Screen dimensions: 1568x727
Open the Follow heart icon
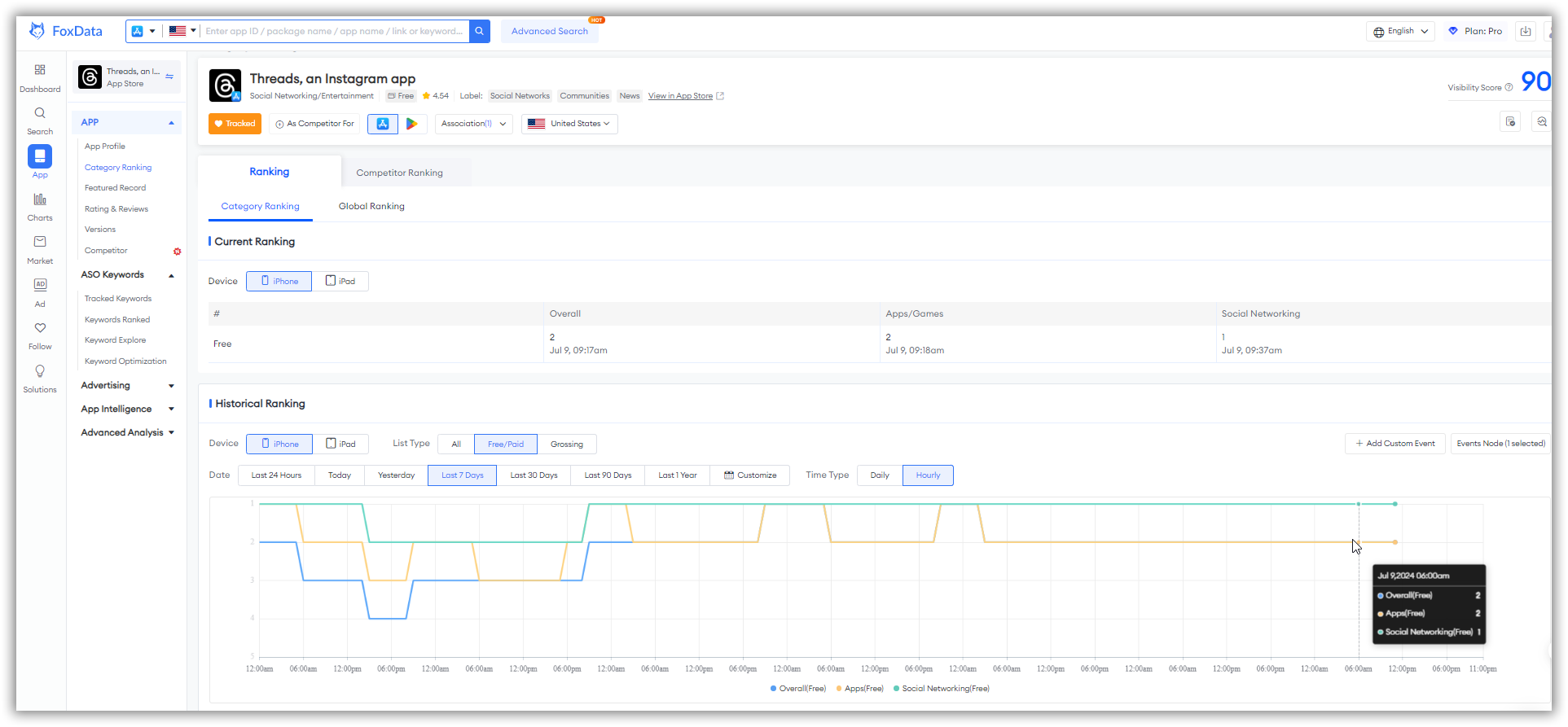[40, 328]
